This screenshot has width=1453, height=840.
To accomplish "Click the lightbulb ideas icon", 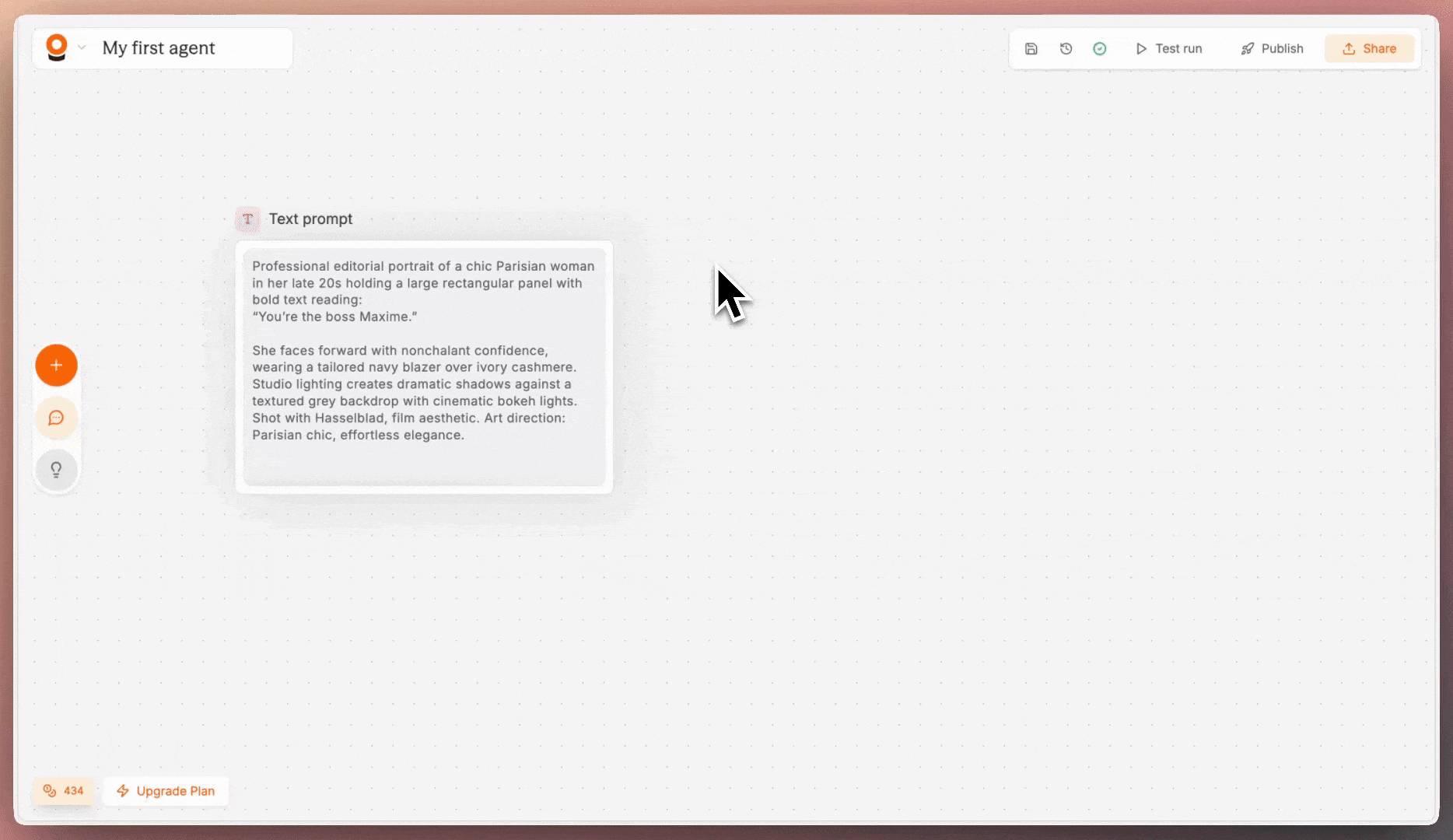I will click(56, 470).
